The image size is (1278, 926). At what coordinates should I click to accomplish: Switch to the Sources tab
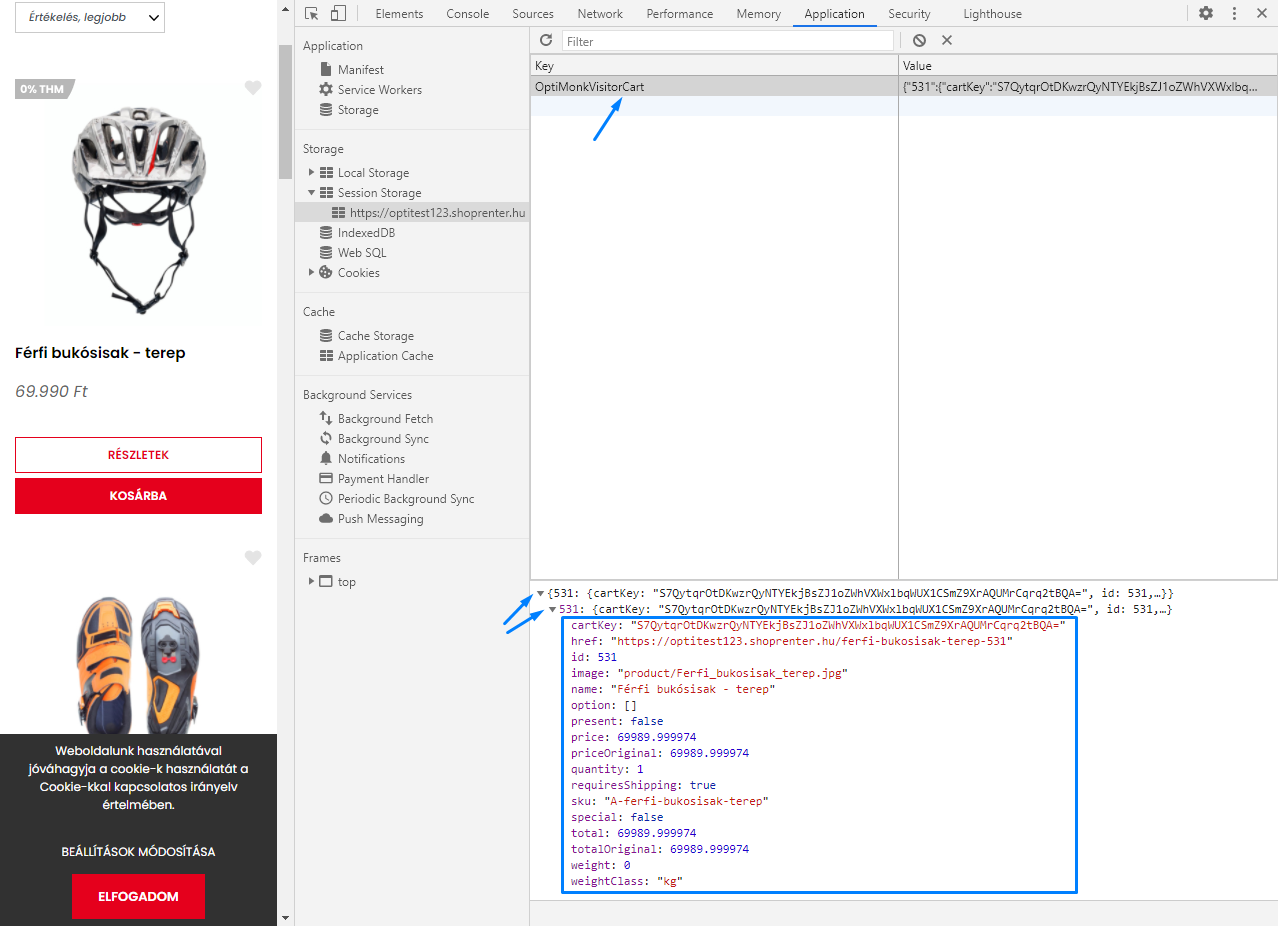click(533, 14)
